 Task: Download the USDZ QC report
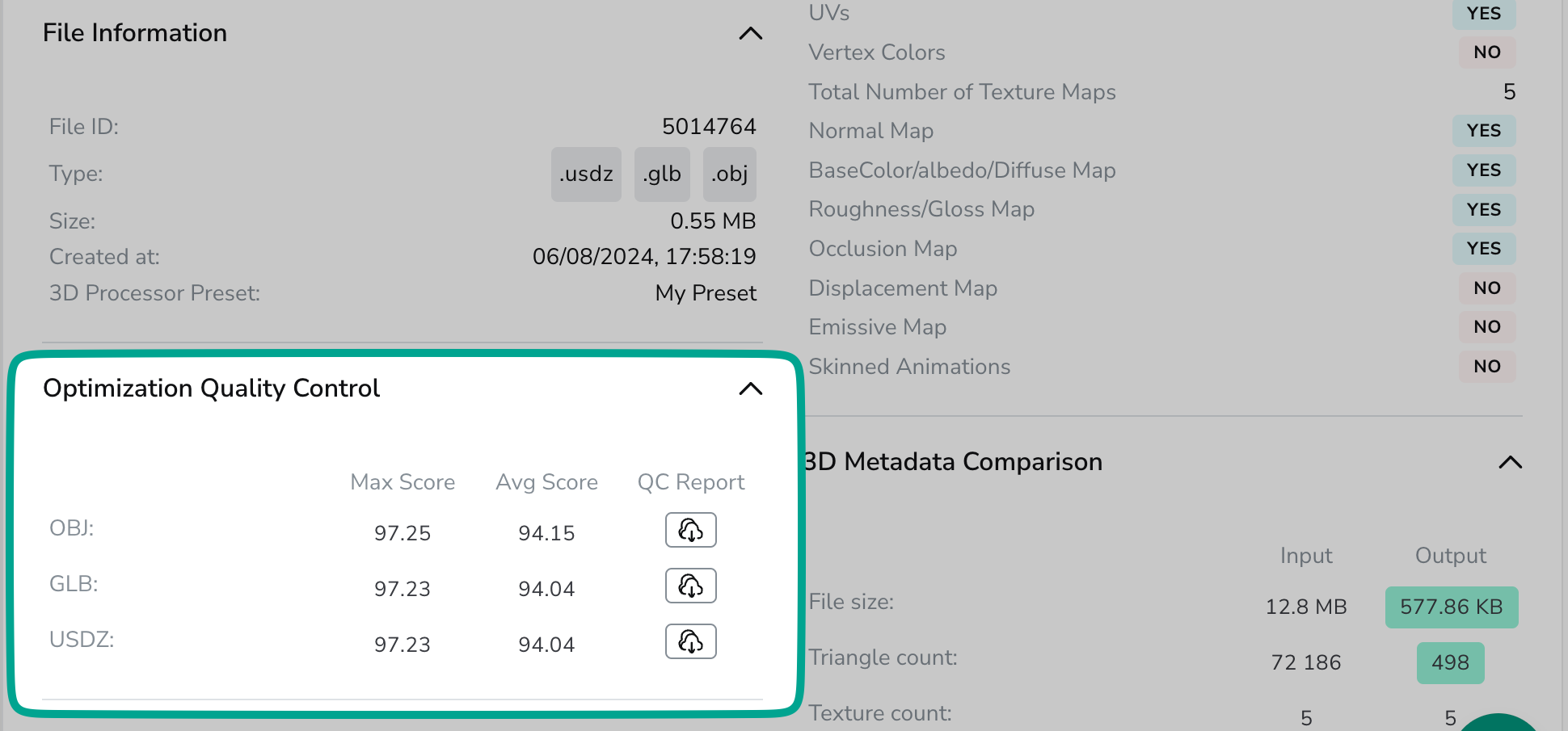691,641
